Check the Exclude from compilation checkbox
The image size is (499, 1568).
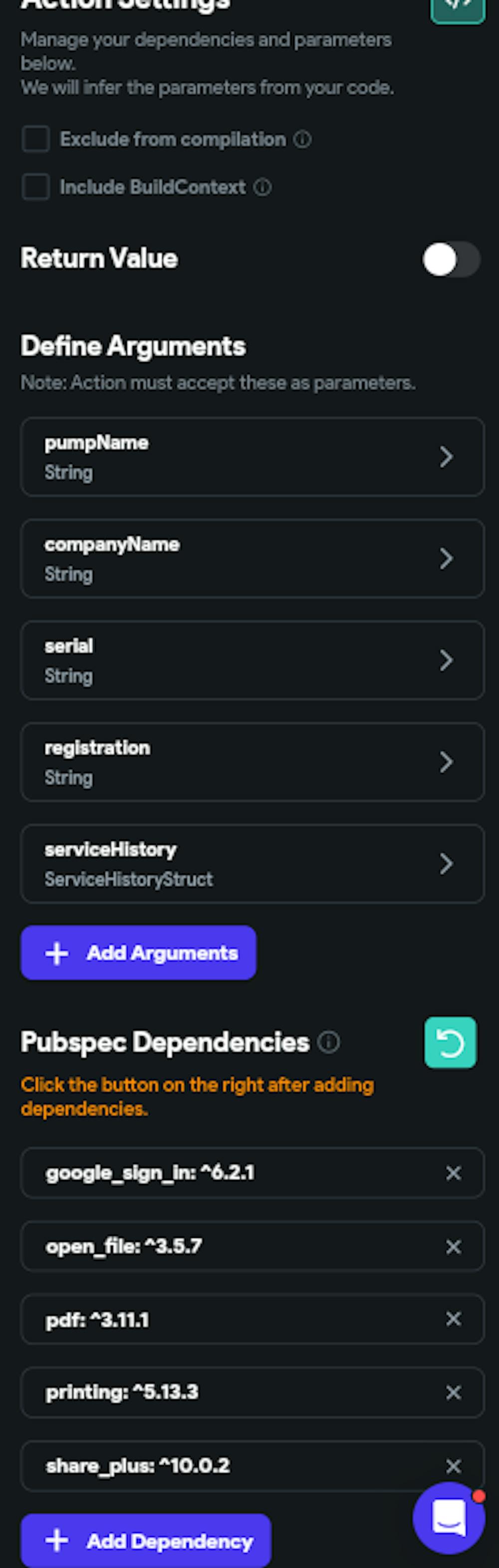[36, 139]
